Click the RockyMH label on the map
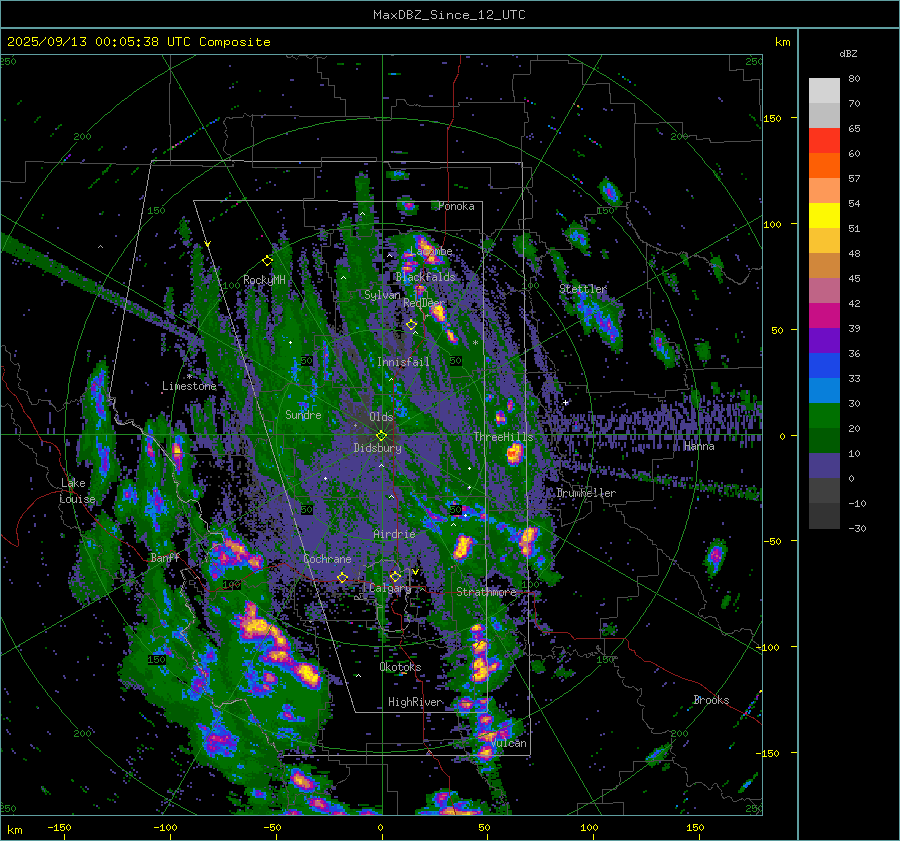This screenshot has height=841, width=900. tap(264, 280)
